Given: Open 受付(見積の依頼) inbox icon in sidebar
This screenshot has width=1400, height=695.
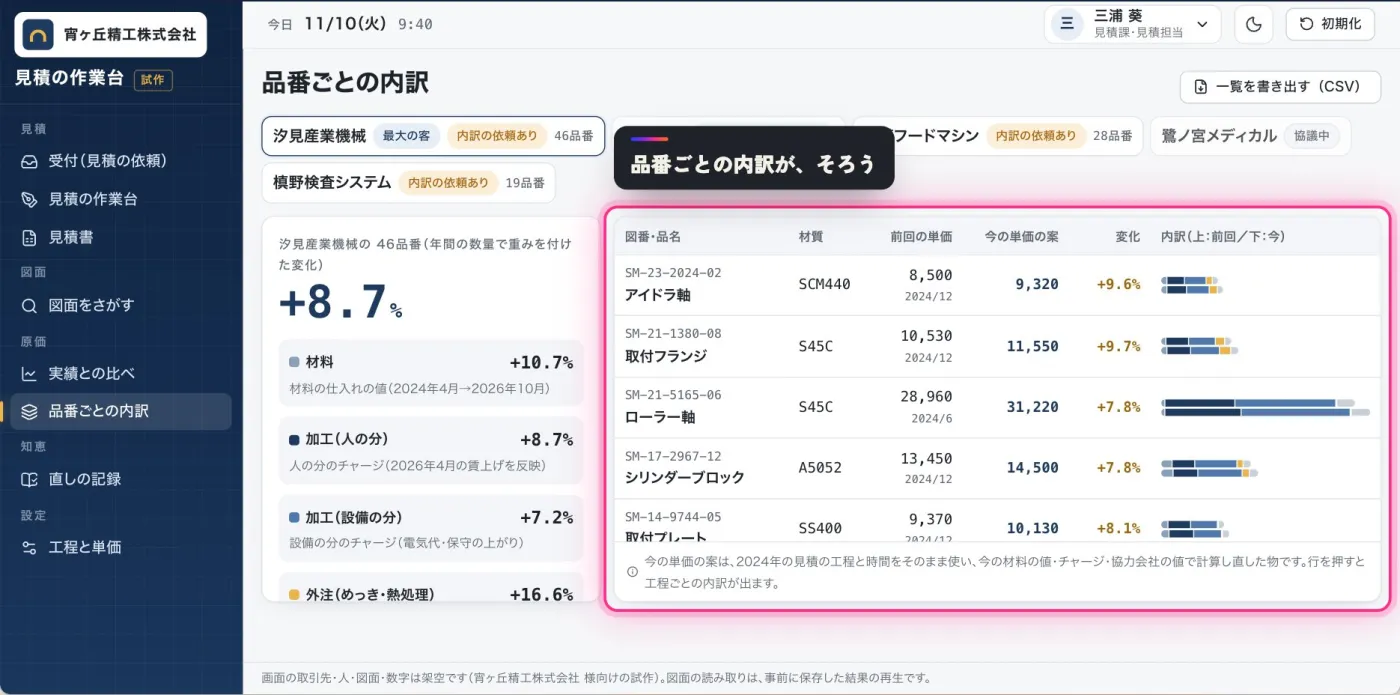Looking at the screenshot, I should pyautogui.click(x=29, y=161).
